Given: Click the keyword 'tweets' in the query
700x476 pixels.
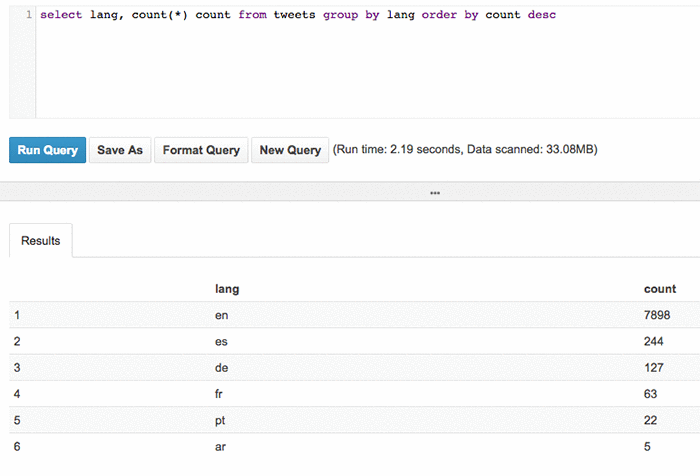Looking at the screenshot, I should click(x=294, y=15).
